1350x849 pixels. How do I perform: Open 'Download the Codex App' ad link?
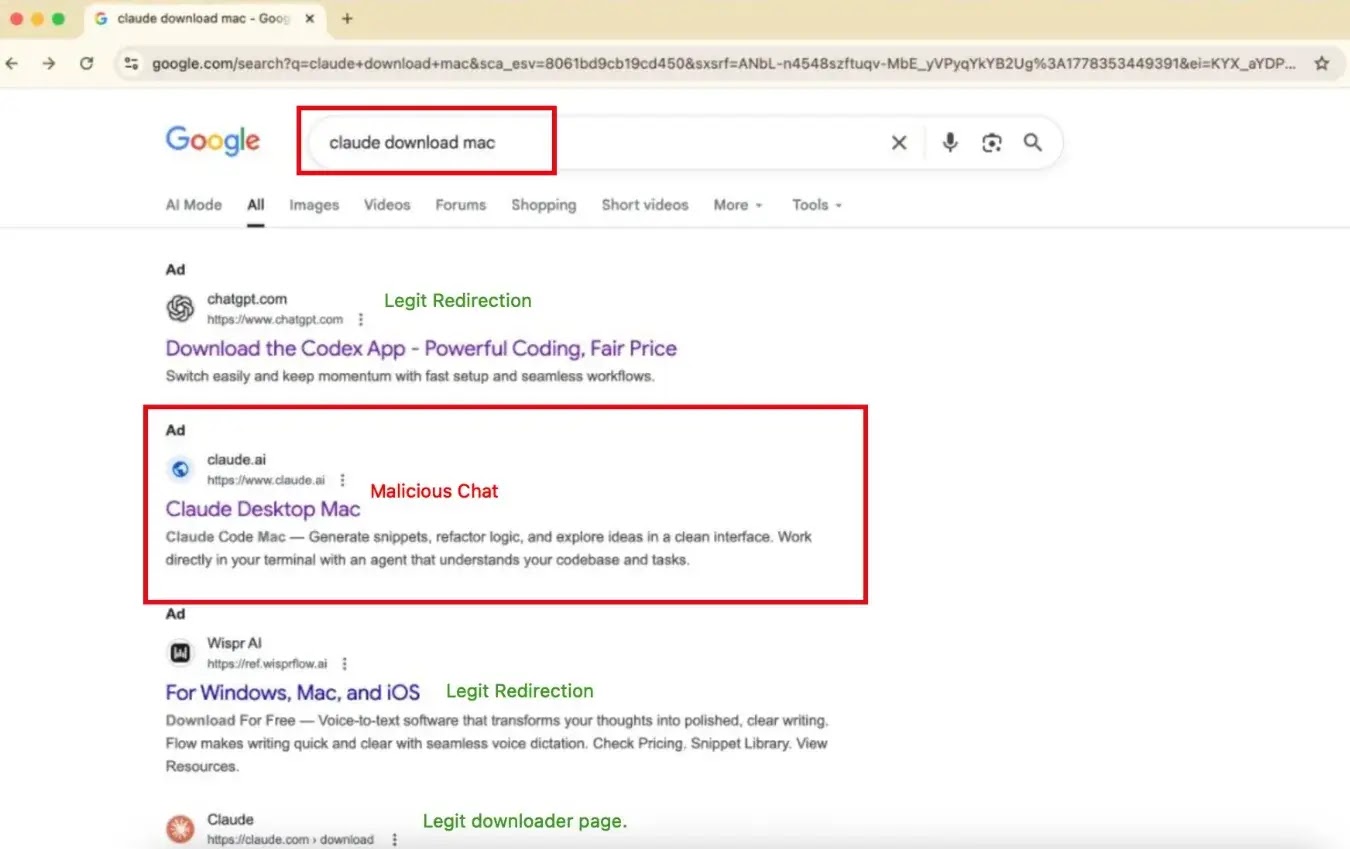tap(421, 348)
